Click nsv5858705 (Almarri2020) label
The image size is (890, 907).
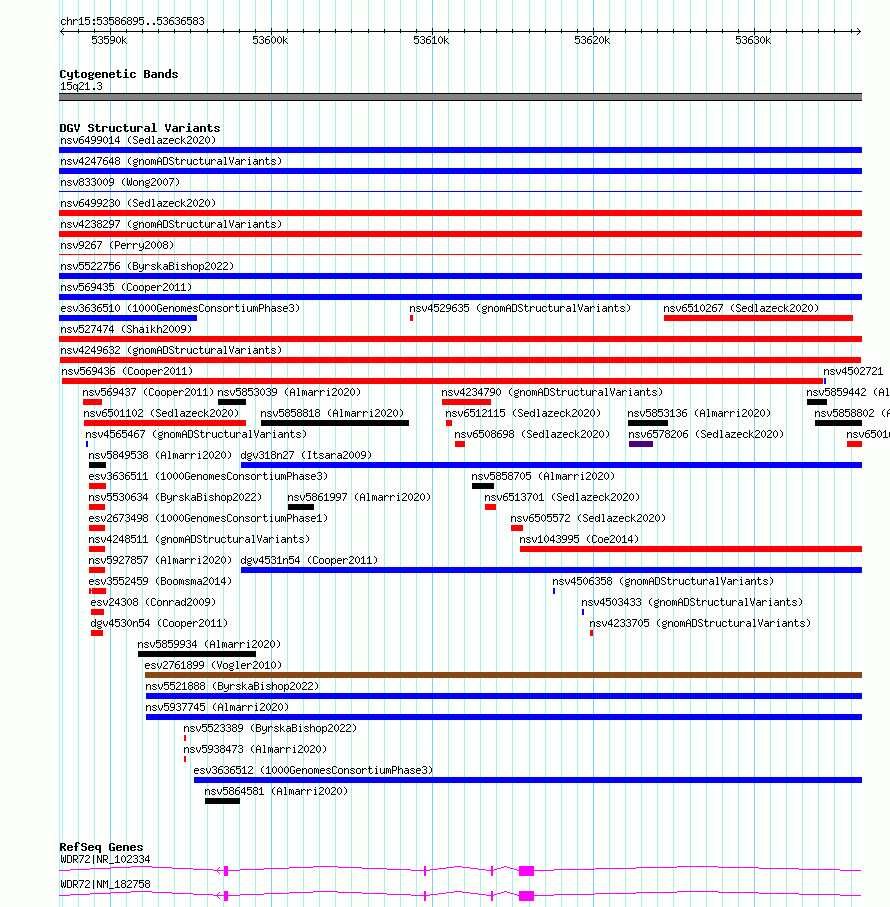click(543, 476)
